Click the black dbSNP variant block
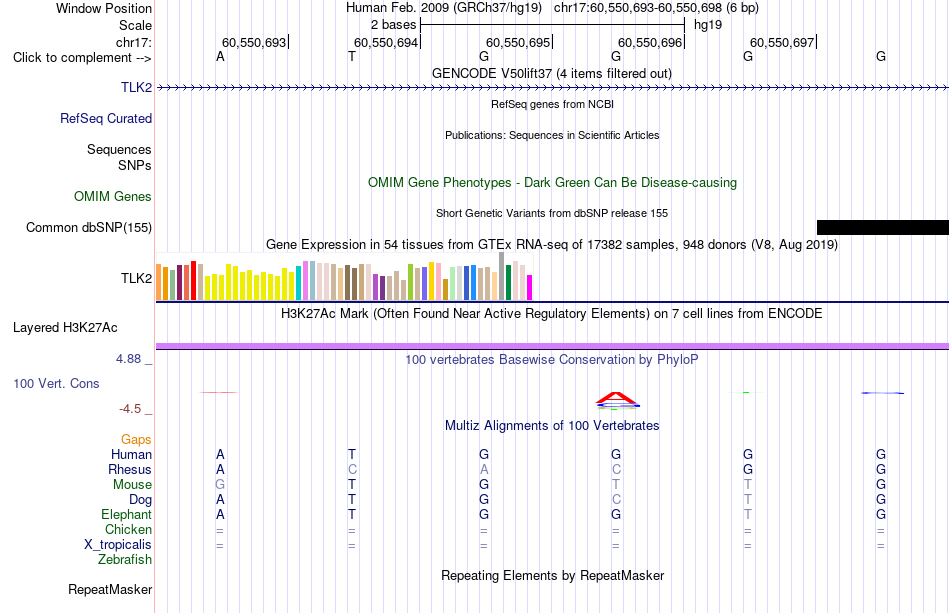This screenshot has height=613, width=950. pyautogui.click(x=883, y=227)
